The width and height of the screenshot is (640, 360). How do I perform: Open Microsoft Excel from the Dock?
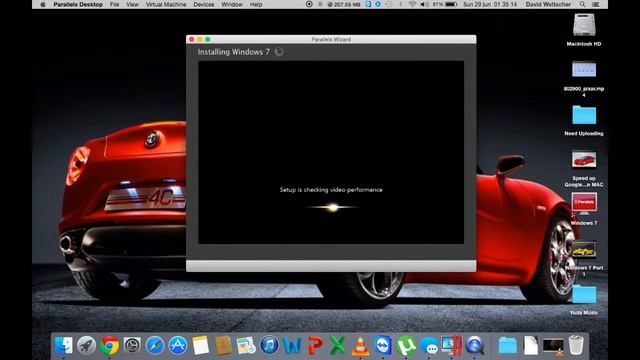coord(338,346)
